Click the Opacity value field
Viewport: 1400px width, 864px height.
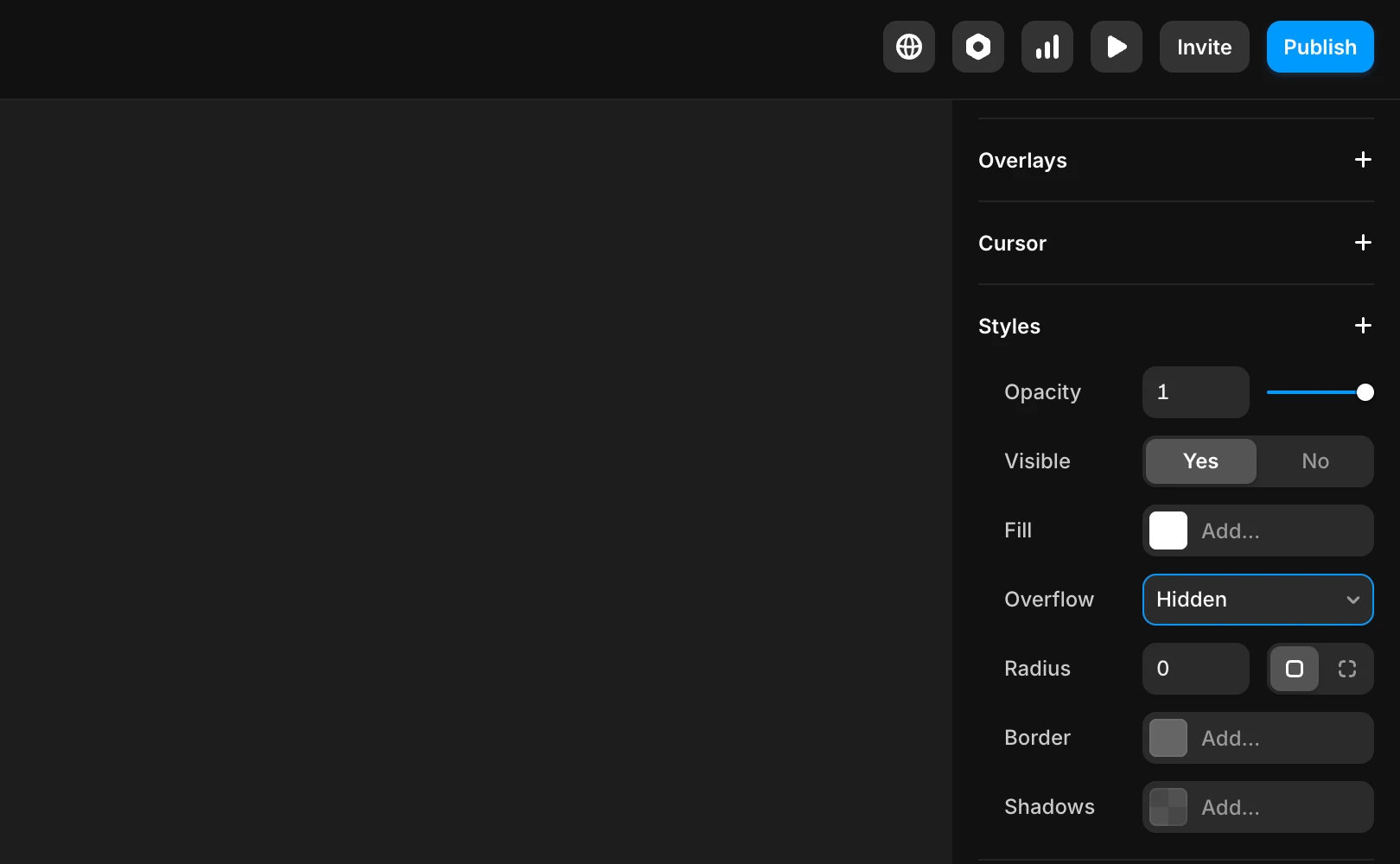point(1196,392)
